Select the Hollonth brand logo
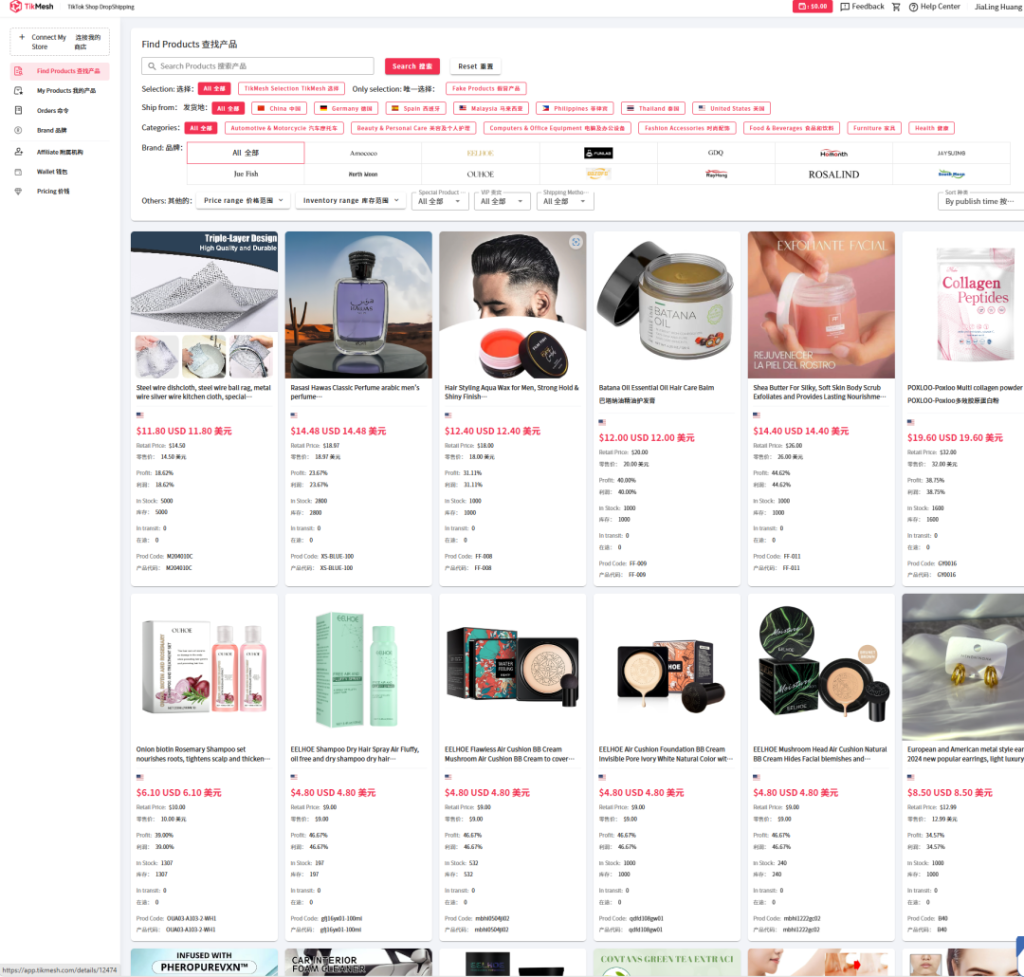This screenshot has height=977, width=1024. pos(834,153)
